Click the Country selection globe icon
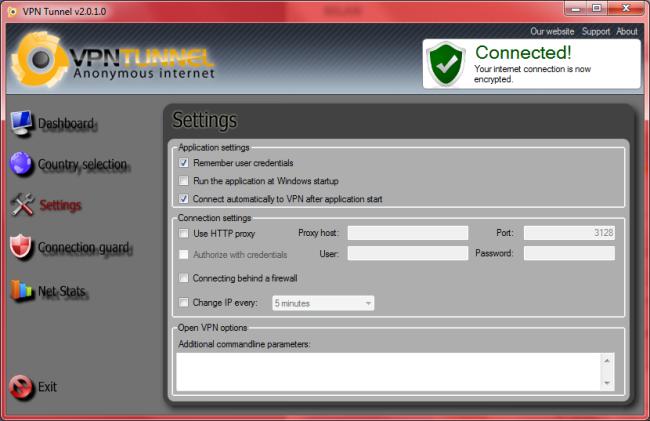This screenshot has height=421, width=650. (x=21, y=164)
